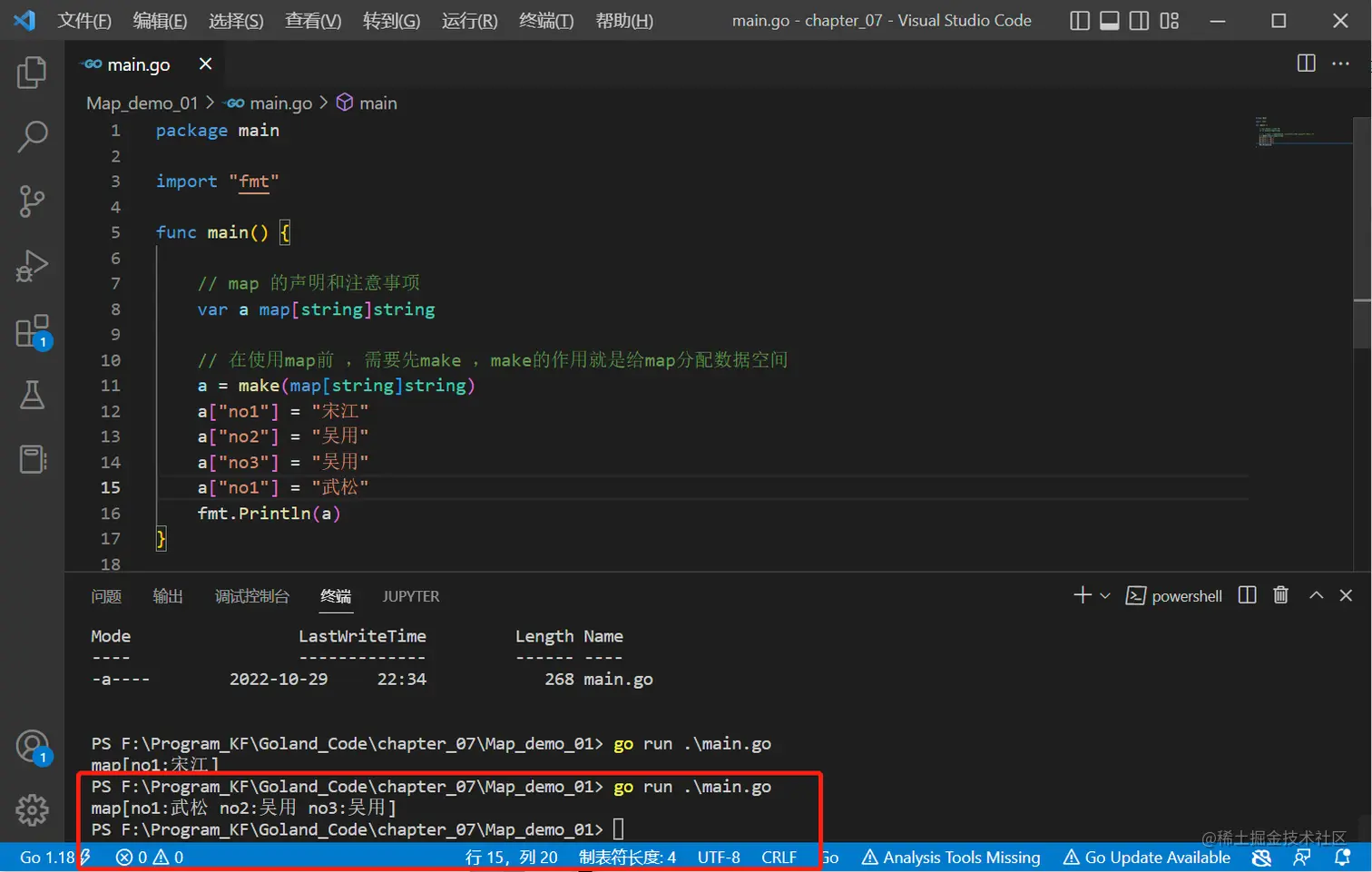
Task: Maximize panel with up chevron
Action: point(1316,595)
